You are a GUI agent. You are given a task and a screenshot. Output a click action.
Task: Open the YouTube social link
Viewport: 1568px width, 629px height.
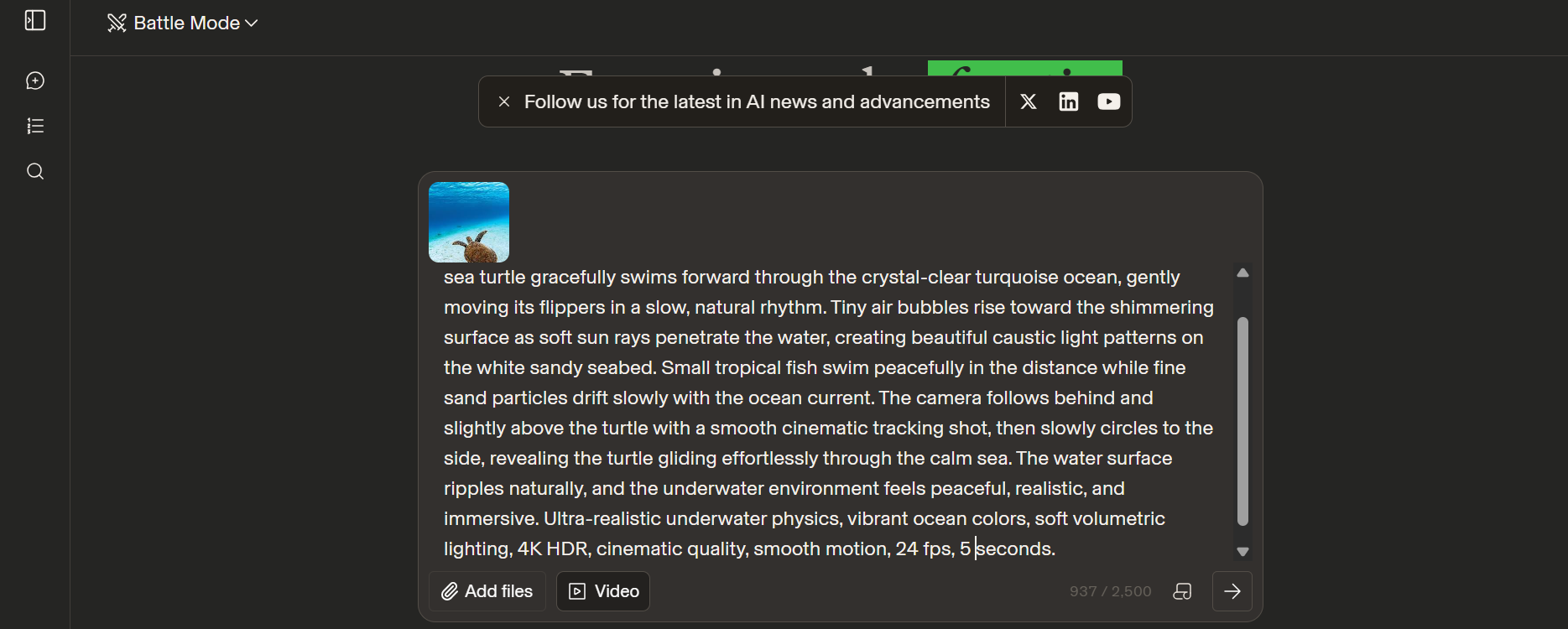[x=1109, y=101]
